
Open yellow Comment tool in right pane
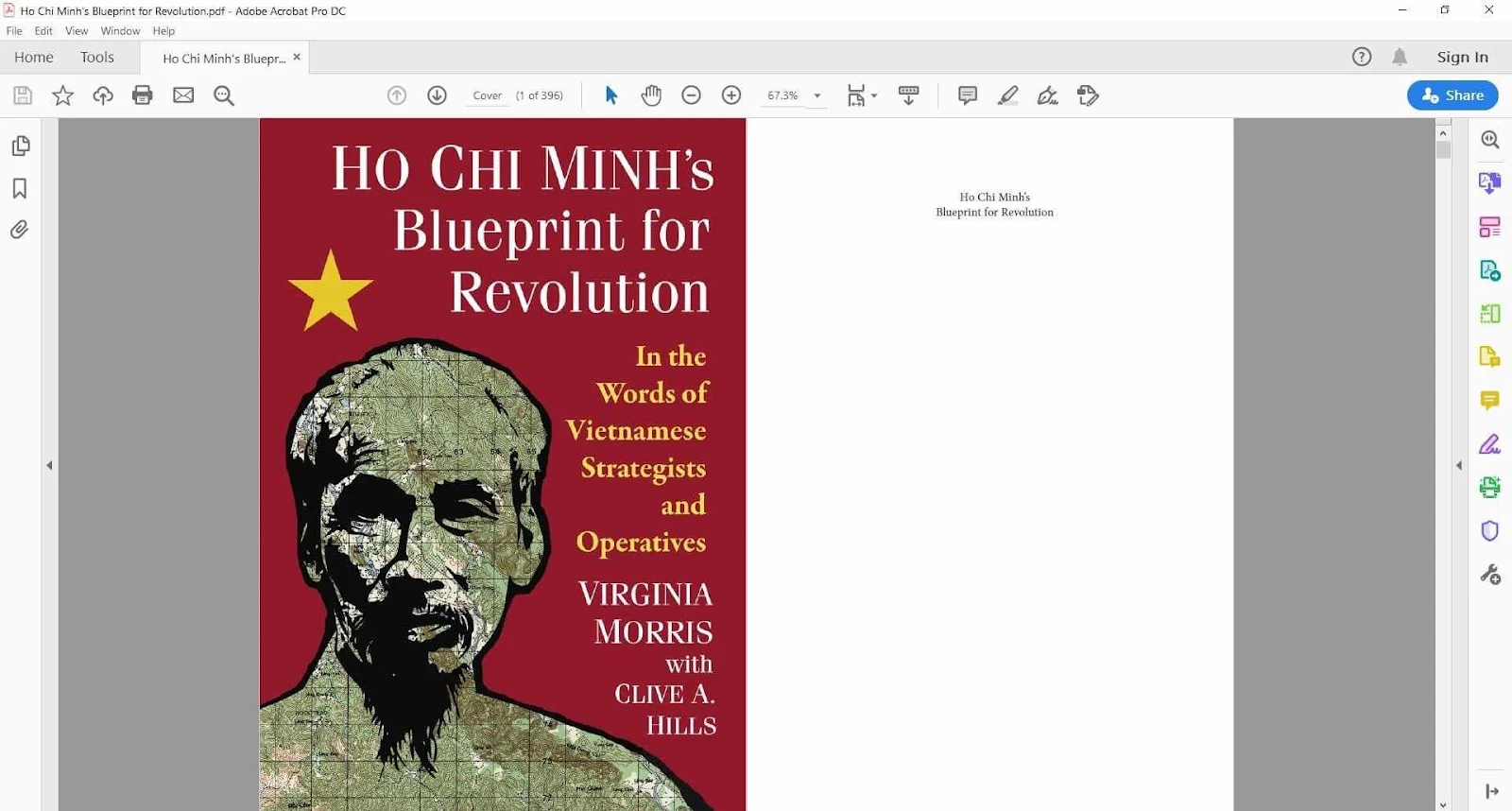(1490, 401)
